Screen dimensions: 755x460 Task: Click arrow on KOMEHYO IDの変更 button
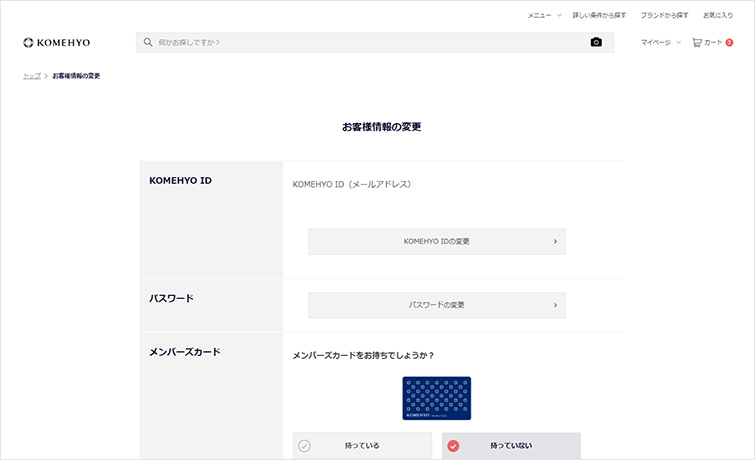(555, 241)
